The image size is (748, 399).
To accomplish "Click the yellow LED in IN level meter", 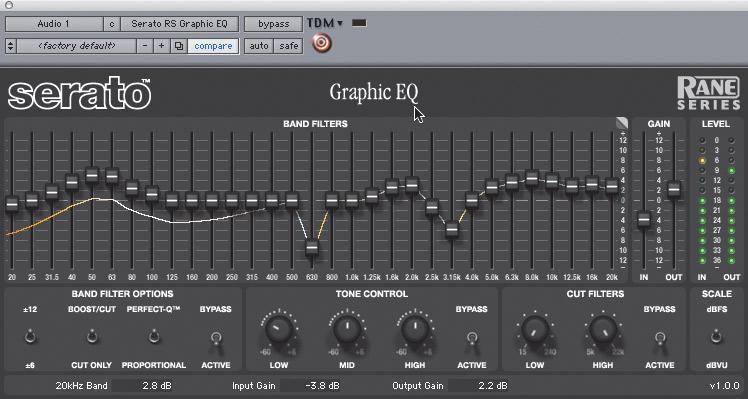I will click(x=702, y=161).
